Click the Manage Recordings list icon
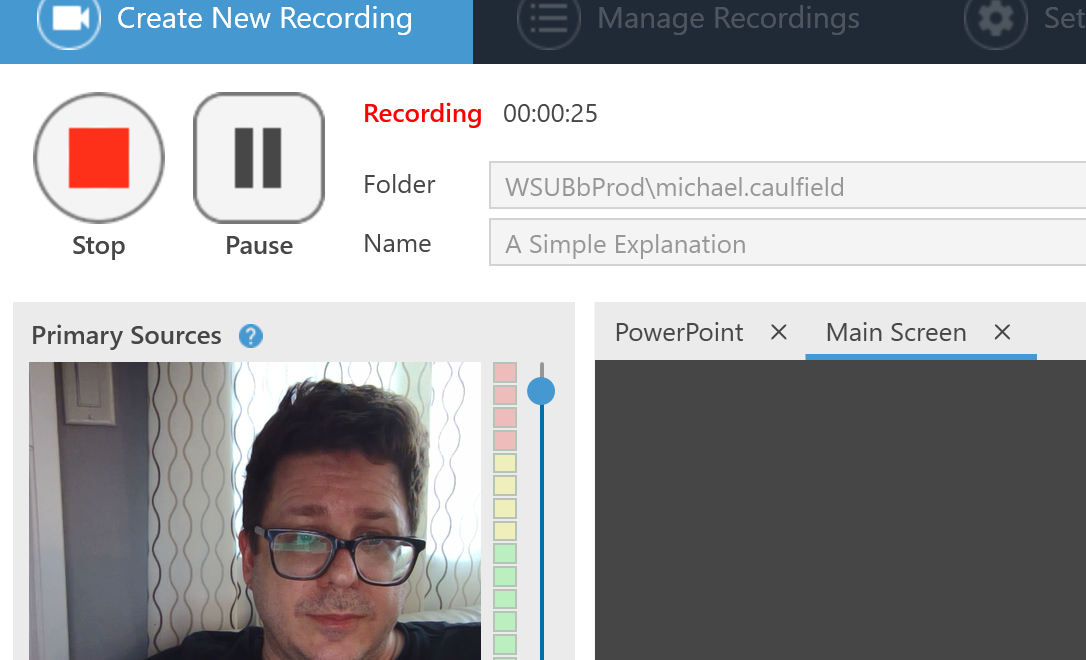Viewport: 1086px width, 660px height. tap(549, 20)
